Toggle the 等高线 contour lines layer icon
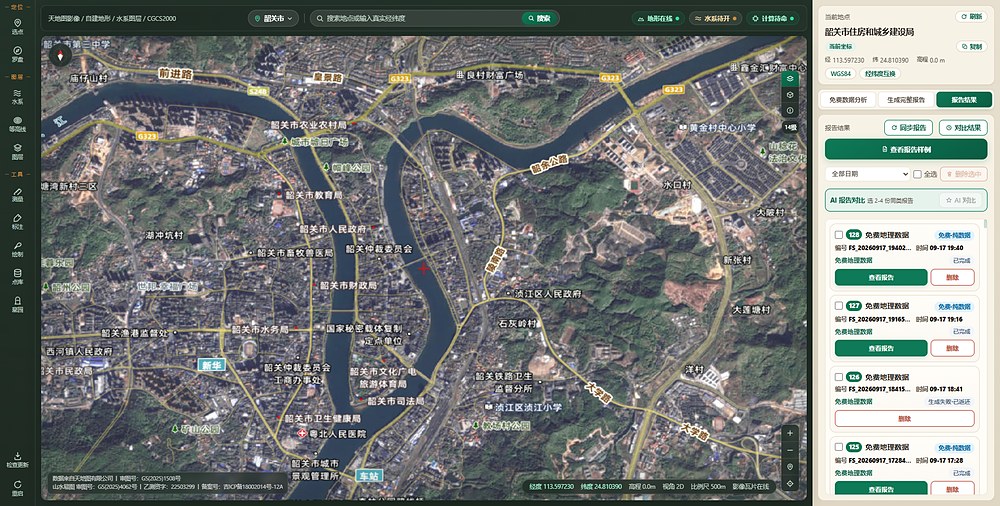The image size is (1000, 506). [x=17, y=124]
